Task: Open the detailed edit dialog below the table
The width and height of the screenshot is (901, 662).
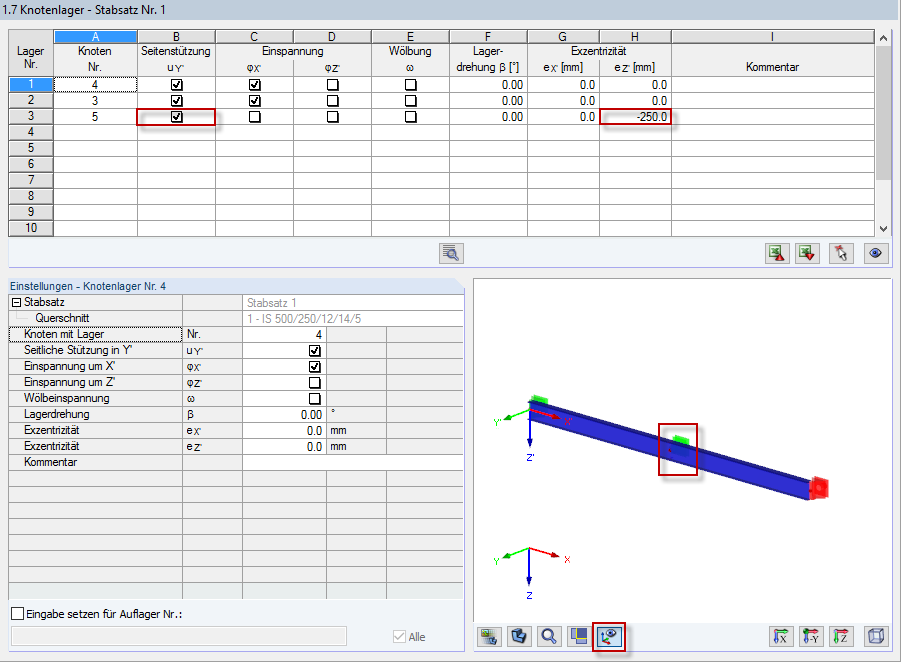Action: 450,253
